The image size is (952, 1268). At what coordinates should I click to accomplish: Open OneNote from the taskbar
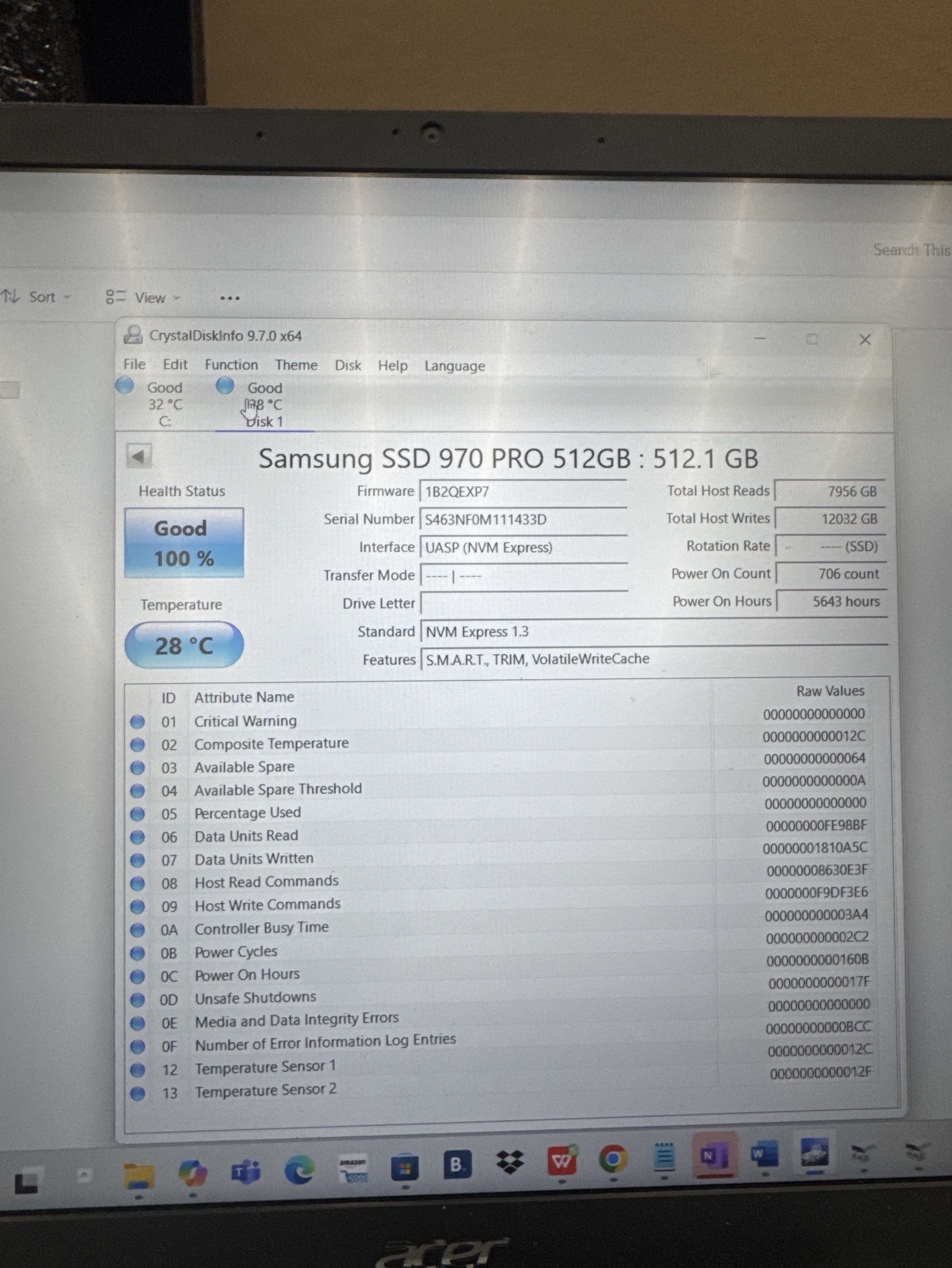(714, 1155)
